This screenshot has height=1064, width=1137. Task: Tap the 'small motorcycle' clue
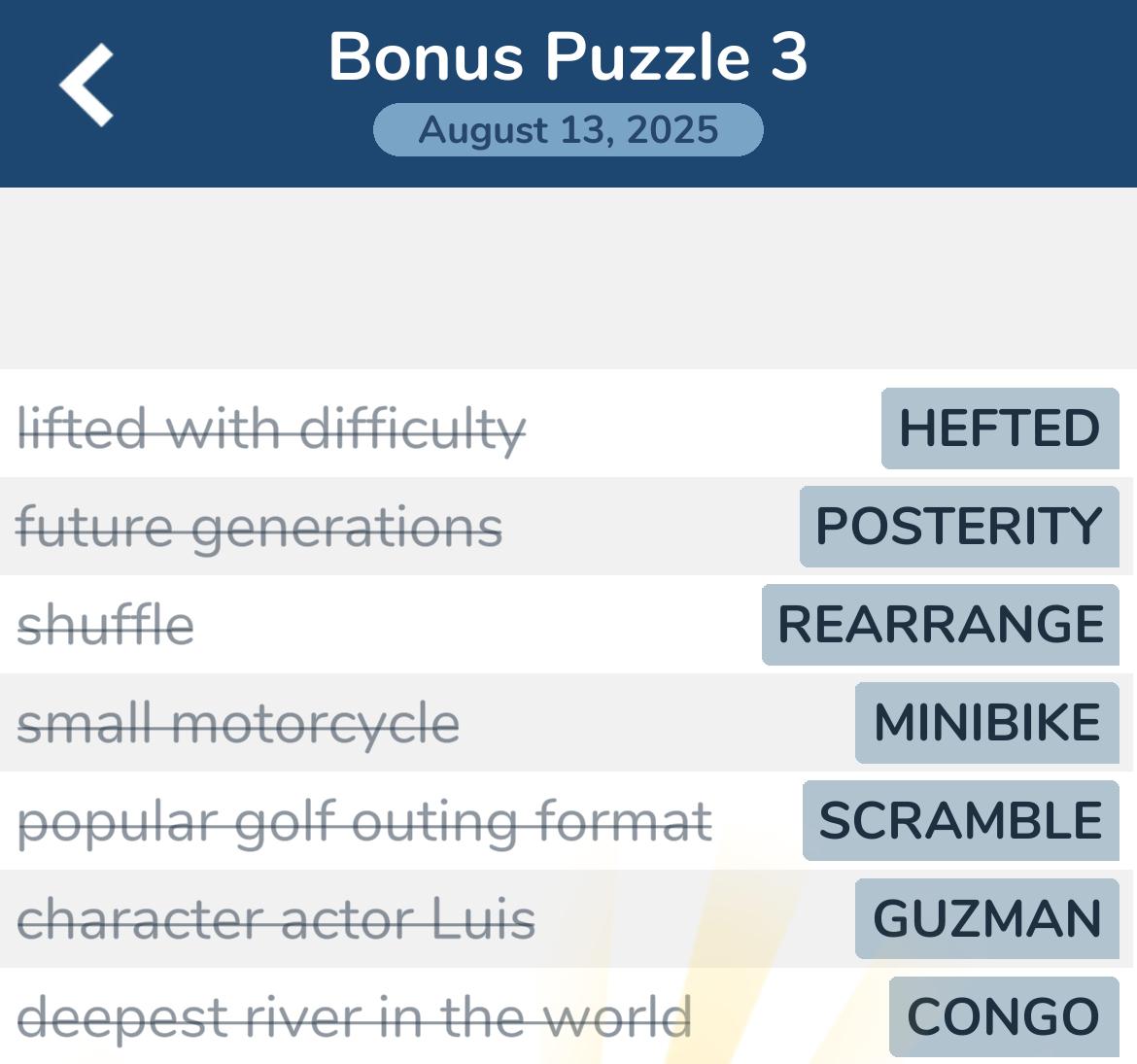[x=238, y=724]
